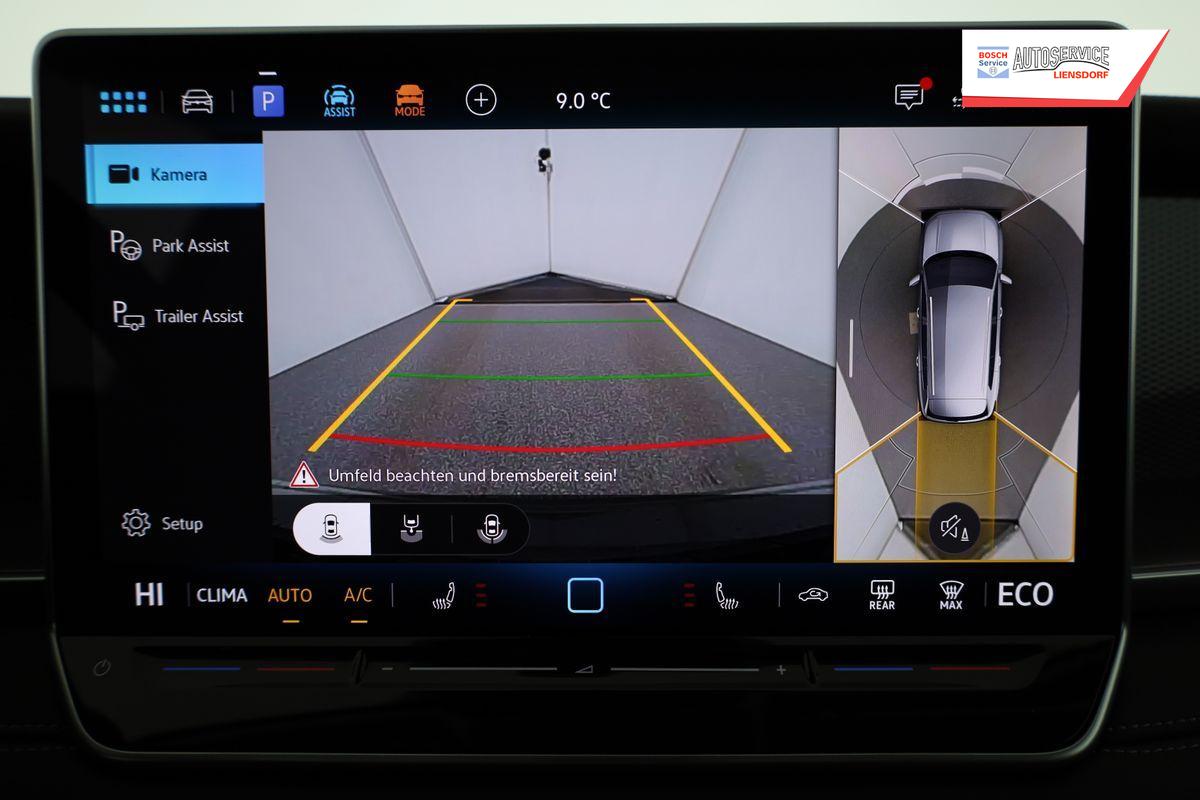Select the Kamera tab
1200x800 pixels.
pyautogui.click(x=175, y=174)
